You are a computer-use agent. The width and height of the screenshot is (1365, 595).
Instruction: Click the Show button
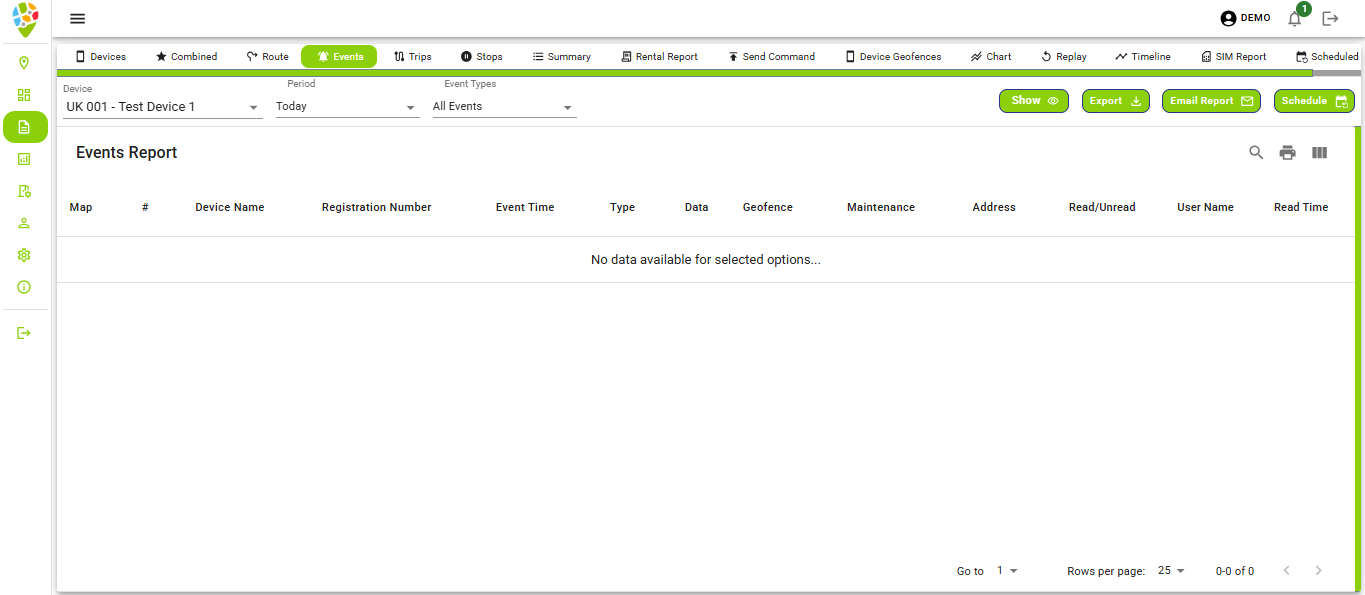point(1033,101)
